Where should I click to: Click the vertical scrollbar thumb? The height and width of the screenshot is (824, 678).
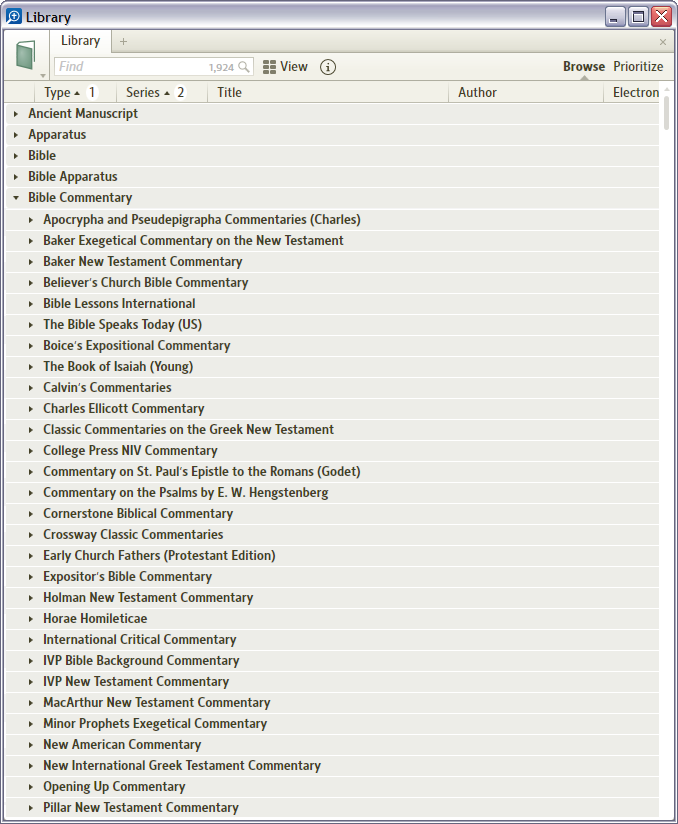click(x=666, y=112)
